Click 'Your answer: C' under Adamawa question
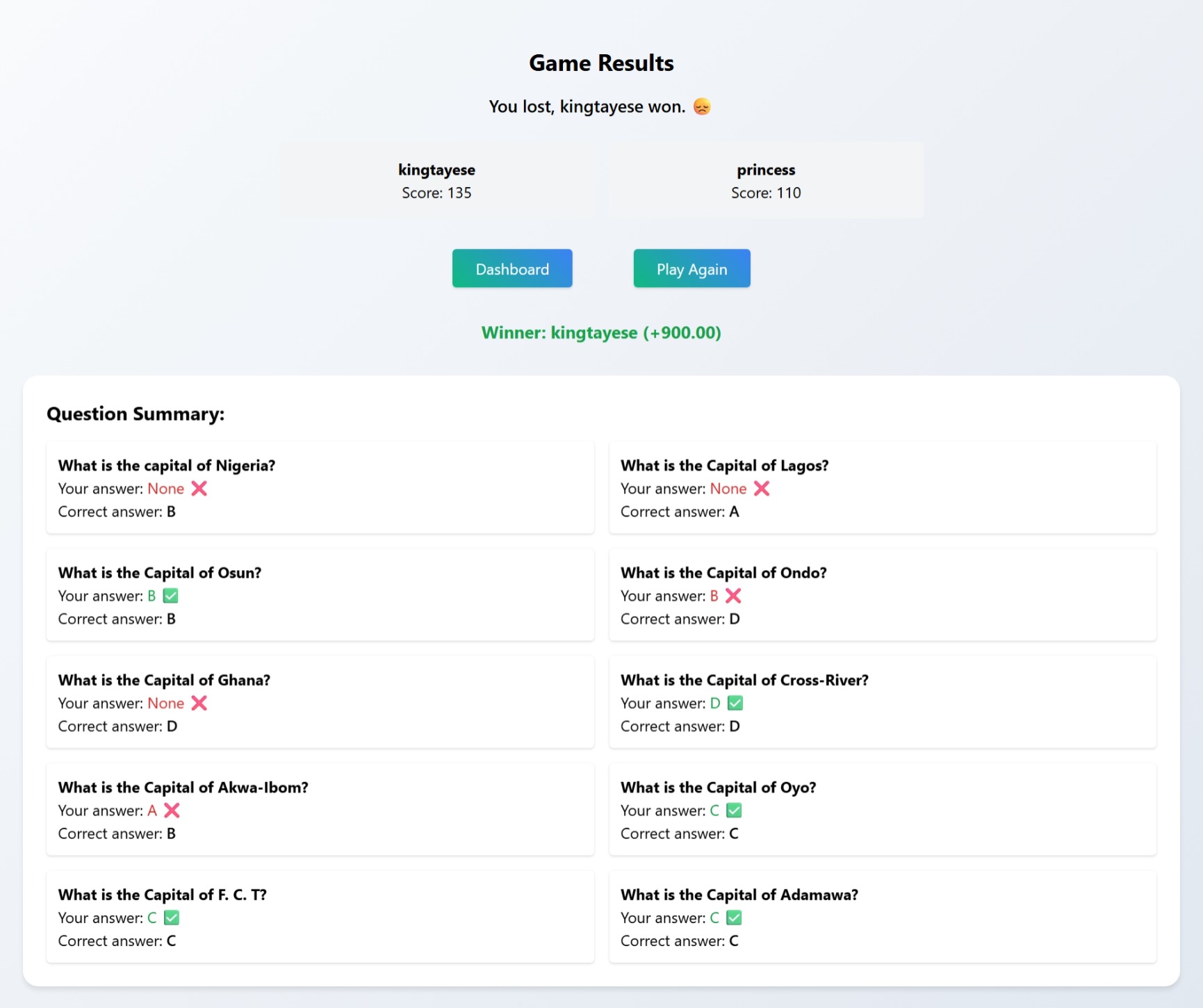 (670, 918)
